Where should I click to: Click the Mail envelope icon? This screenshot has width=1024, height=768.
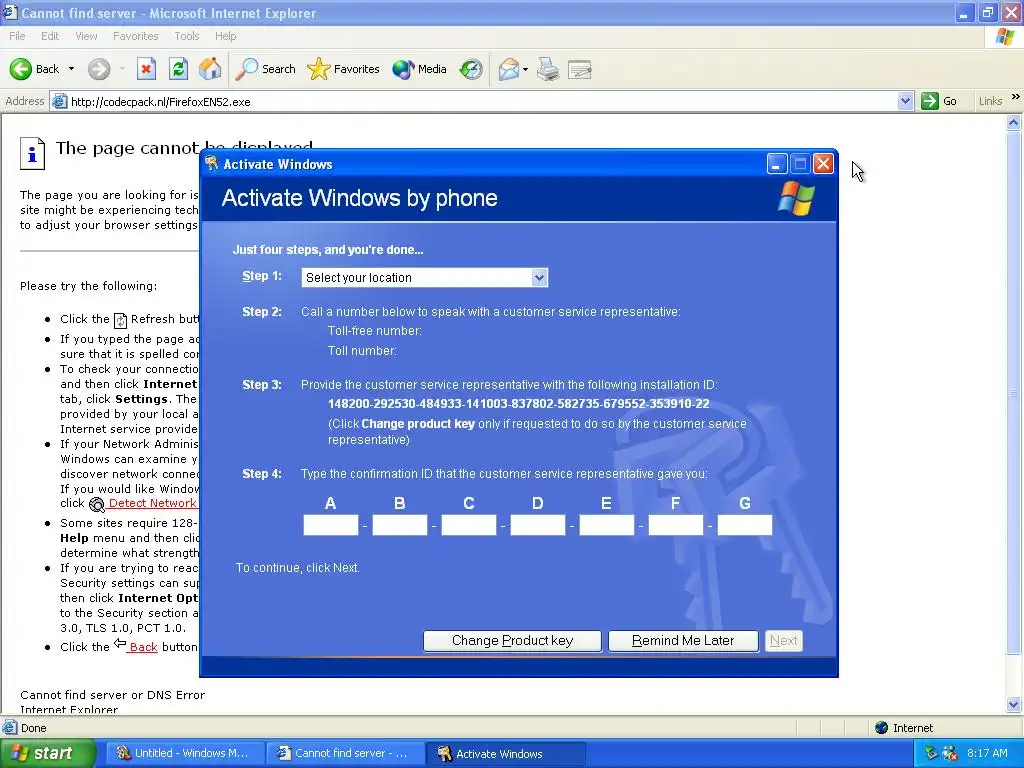[509, 69]
